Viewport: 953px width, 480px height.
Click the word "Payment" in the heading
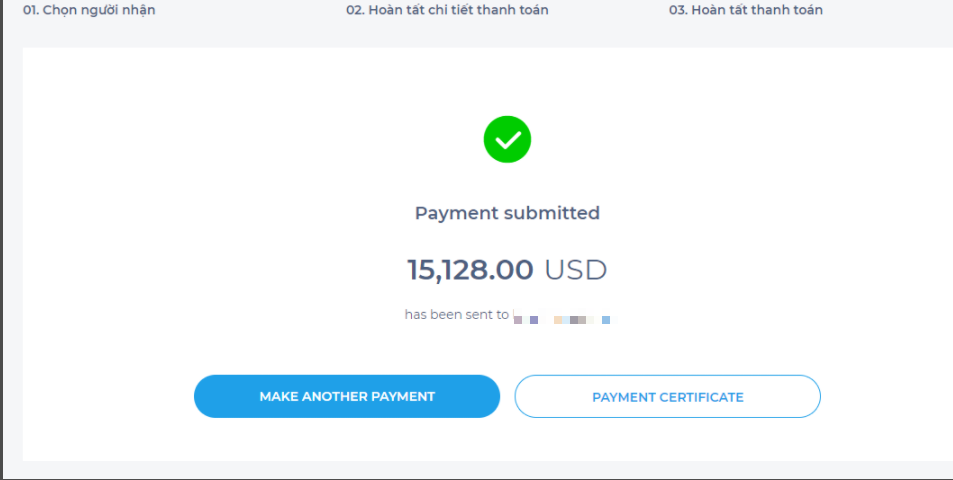pyautogui.click(x=456, y=213)
